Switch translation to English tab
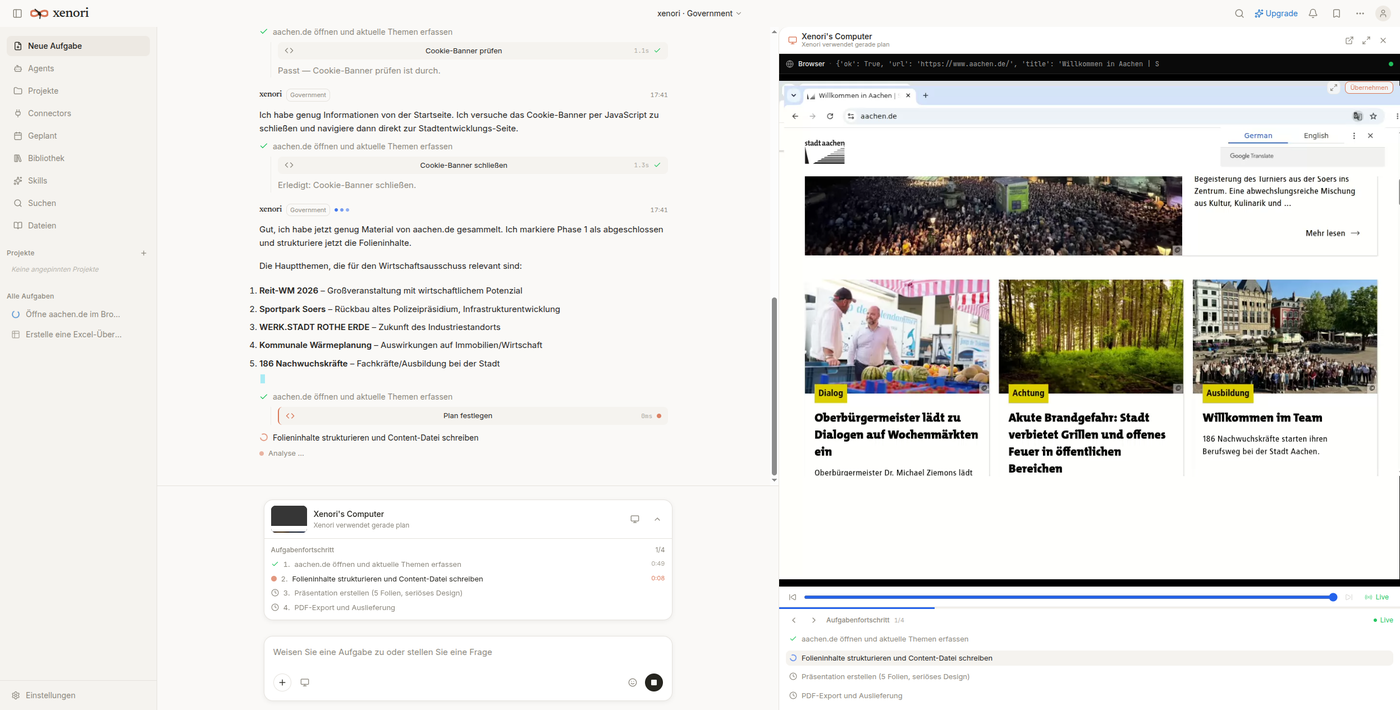Image resolution: width=1400 pixels, height=710 pixels. (1316, 136)
